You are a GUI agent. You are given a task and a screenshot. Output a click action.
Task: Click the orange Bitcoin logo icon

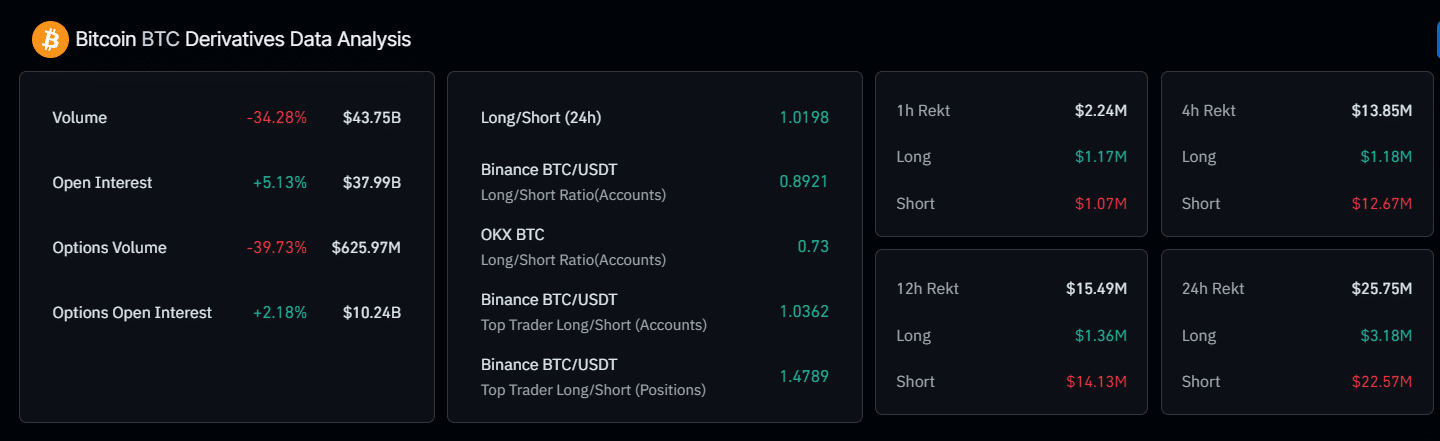pyautogui.click(x=50, y=40)
